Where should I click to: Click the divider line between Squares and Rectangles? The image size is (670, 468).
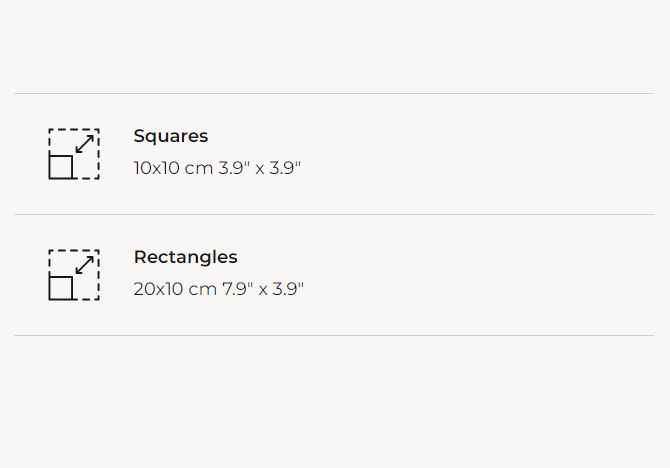point(334,214)
